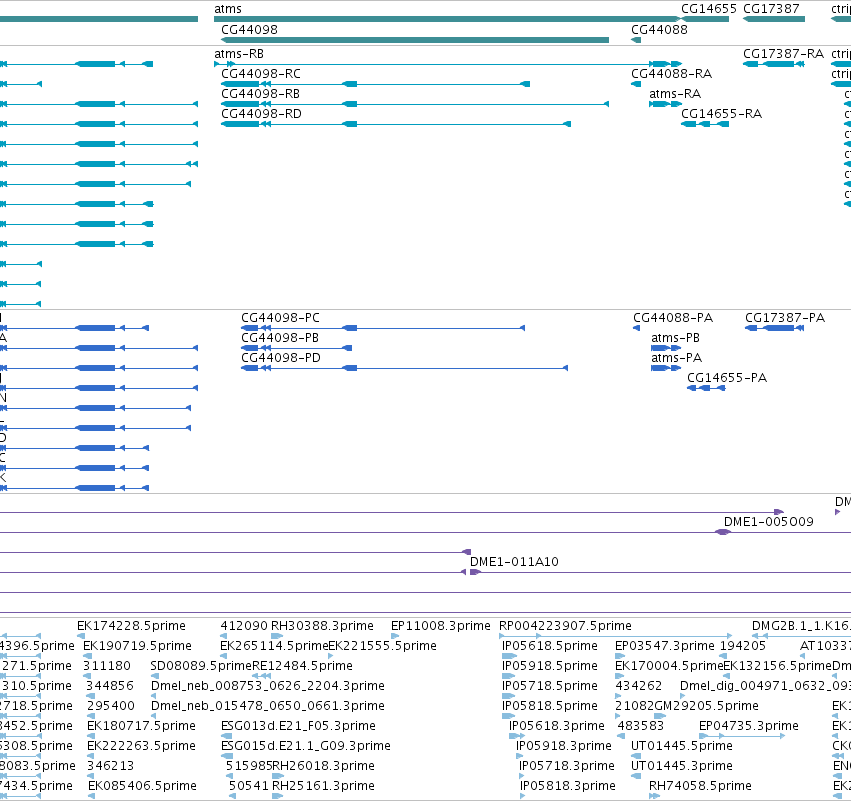Viewport: 851px width, 801px height.
Task: Select EST RH30388.3prime
Action: [x=322, y=626]
